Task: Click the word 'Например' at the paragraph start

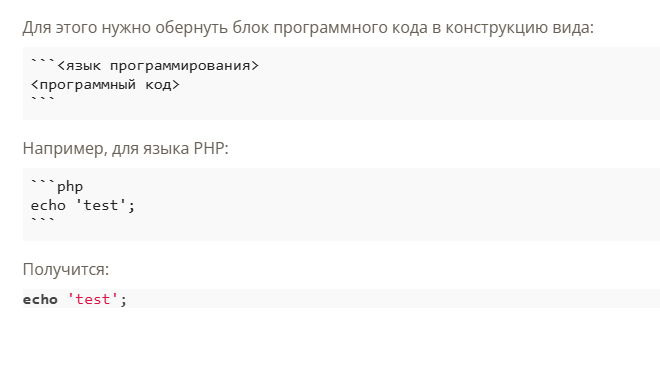Action: point(63,149)
